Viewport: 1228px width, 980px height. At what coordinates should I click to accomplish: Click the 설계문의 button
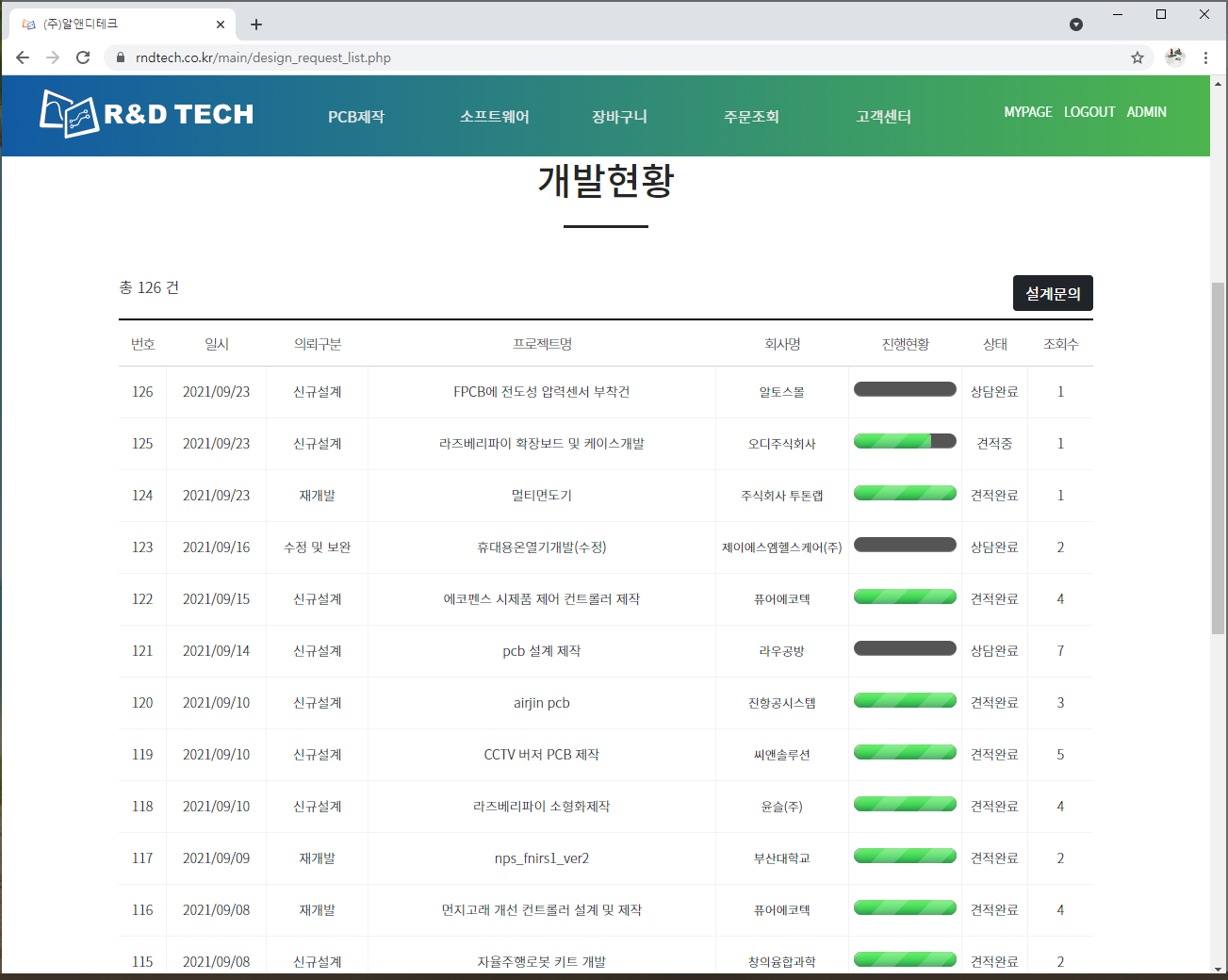1053,293
